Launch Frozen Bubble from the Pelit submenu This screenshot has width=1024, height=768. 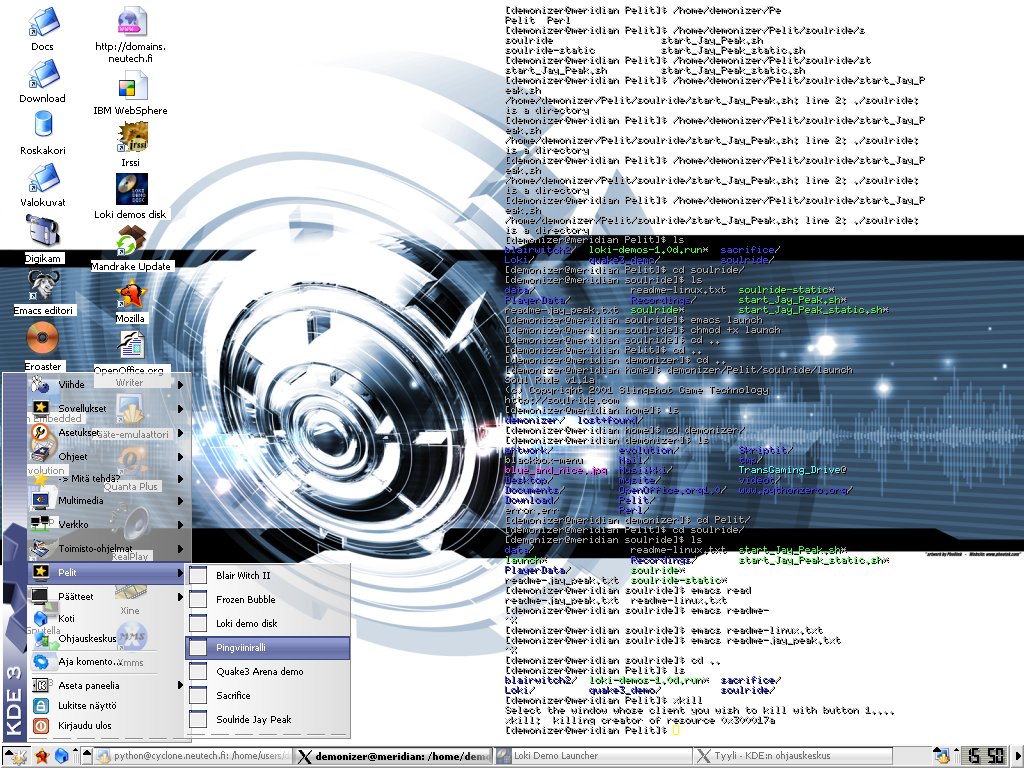(x=268, y=600)
